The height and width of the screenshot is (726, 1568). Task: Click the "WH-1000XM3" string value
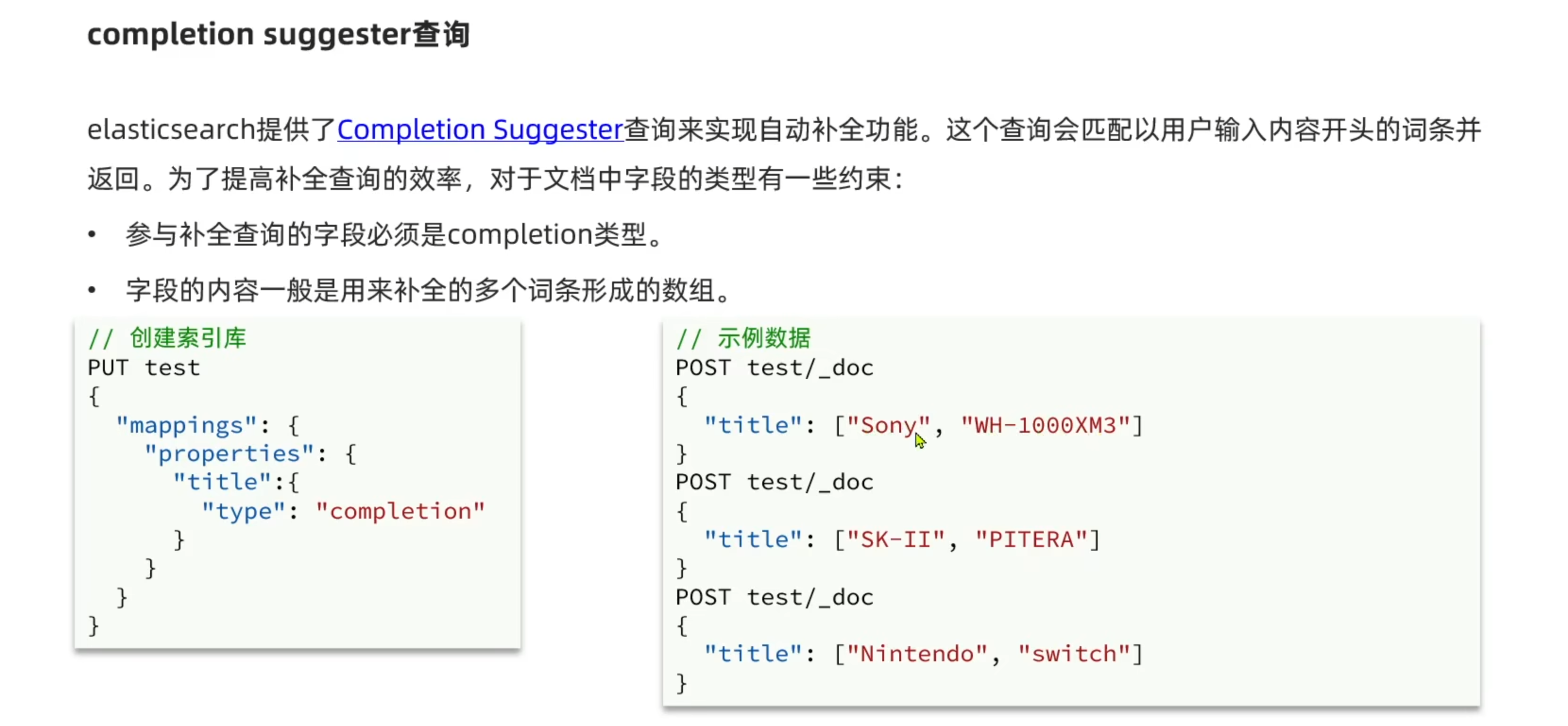(1045, 426)
